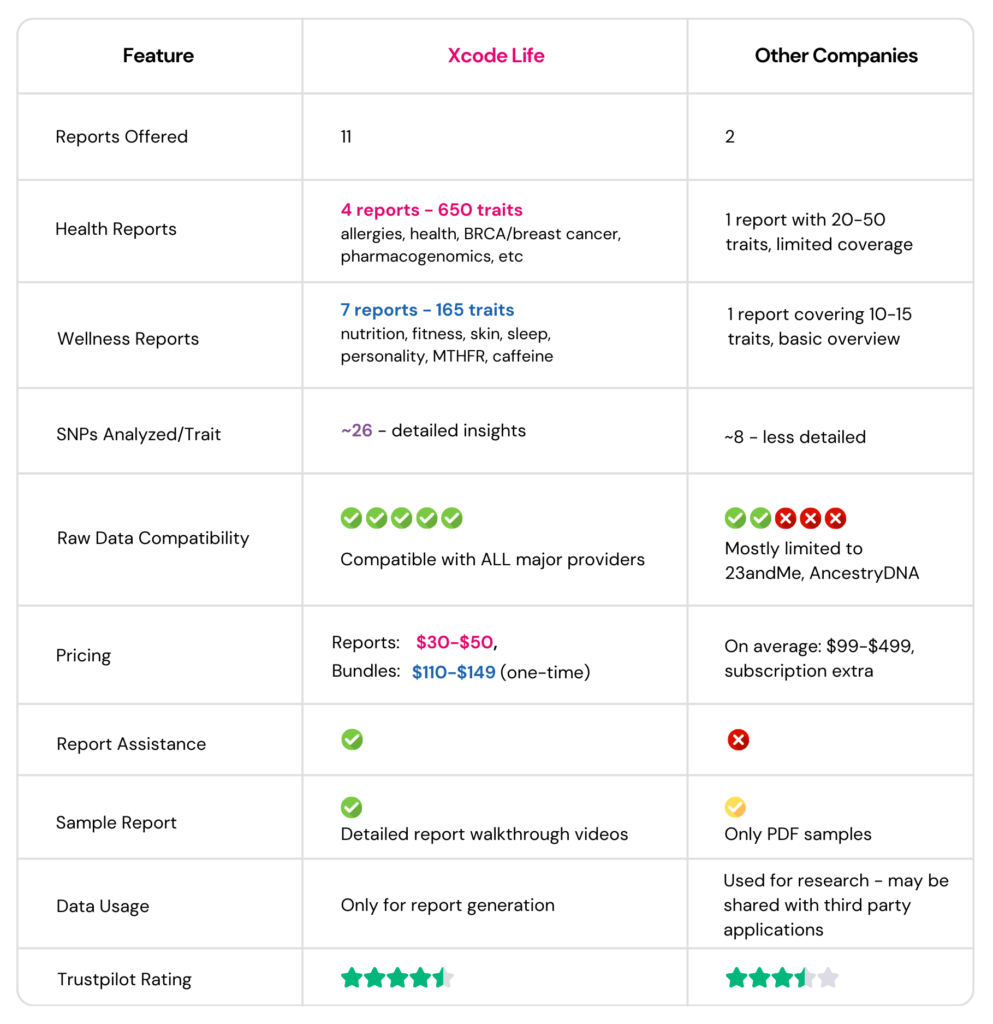Click last green checkmark above "Compatible with ALL major providers"
Screen dimensions: 993x1024
click(452, 518)
